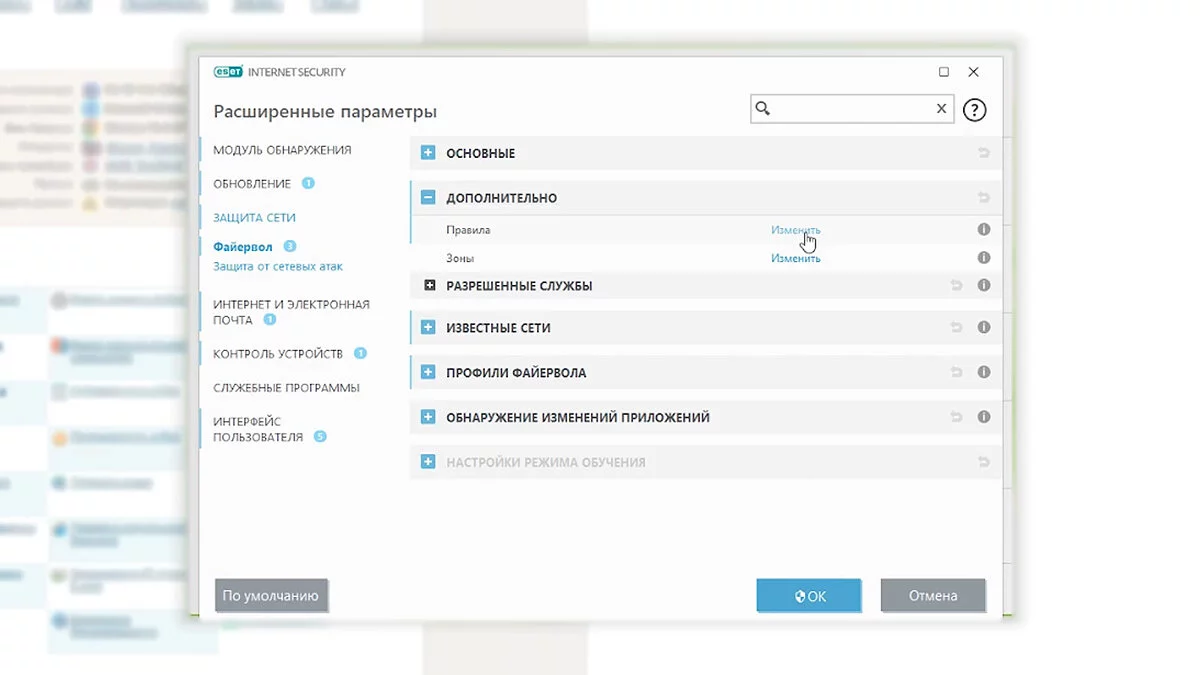Select Защита от сетевых атак item

pyautogui.click(x=278, y=267)
